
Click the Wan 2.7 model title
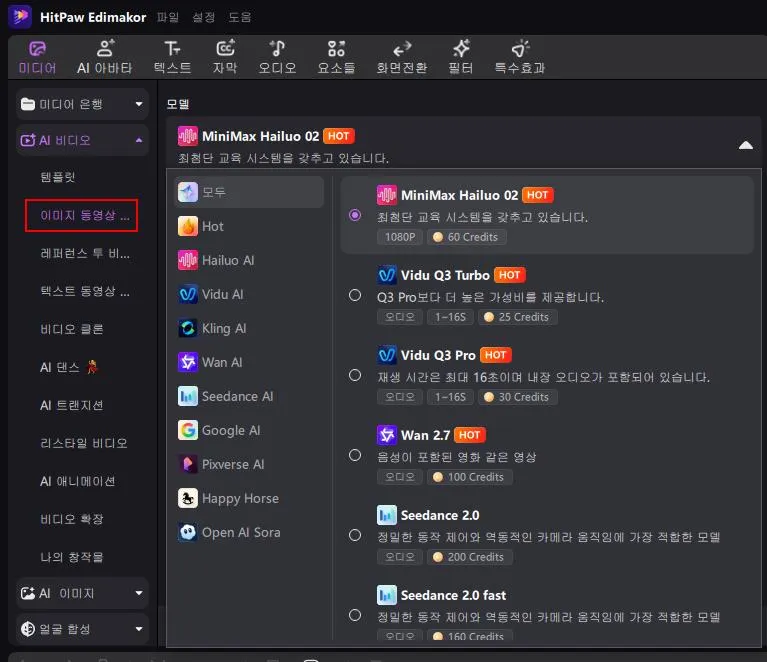tap(425, 435)
